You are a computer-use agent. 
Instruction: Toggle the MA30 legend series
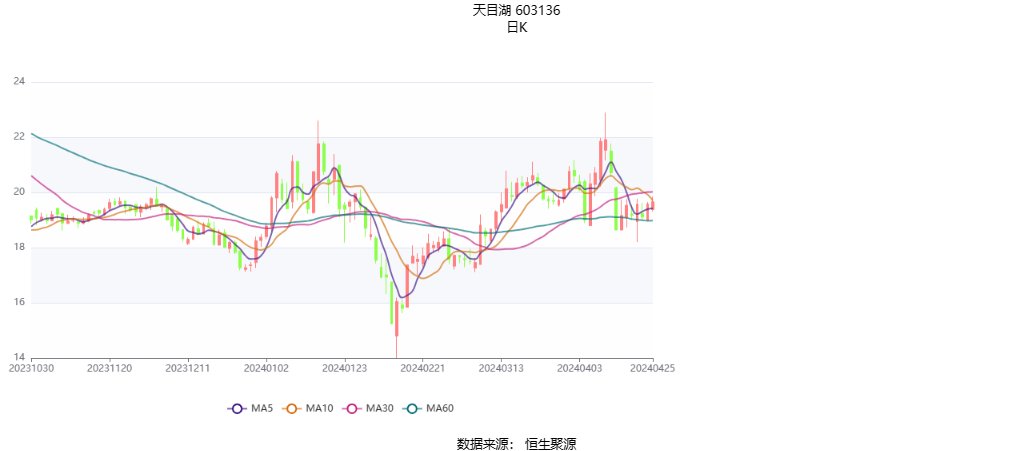pyautogui.click(x=368, y=408)
